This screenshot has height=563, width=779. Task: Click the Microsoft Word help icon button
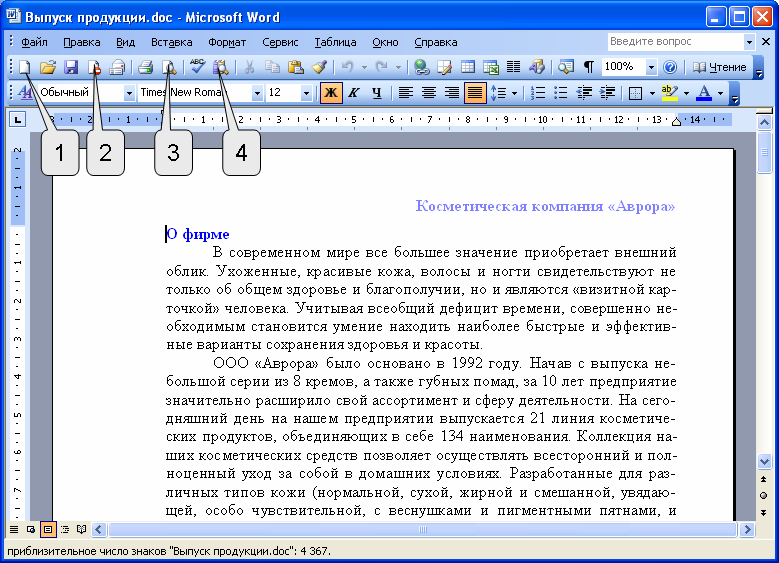click(670, 67)
